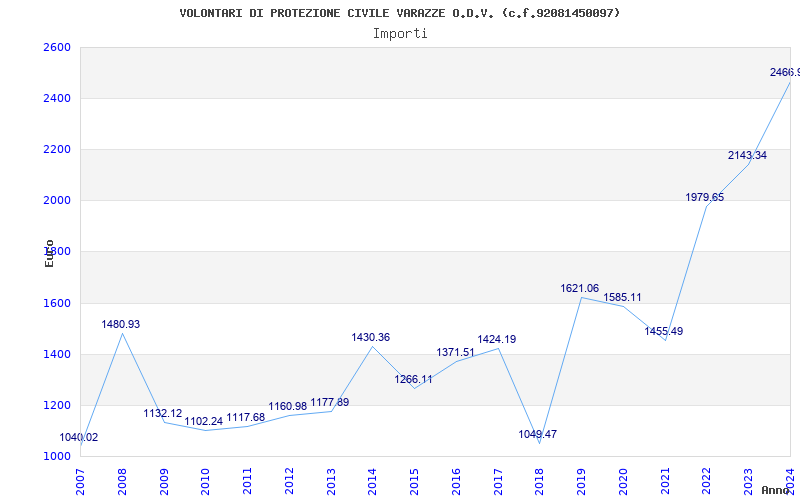Click the x-axis year 2013
The height and width of the screenshot is (500, 800).
tap(331, 482)
